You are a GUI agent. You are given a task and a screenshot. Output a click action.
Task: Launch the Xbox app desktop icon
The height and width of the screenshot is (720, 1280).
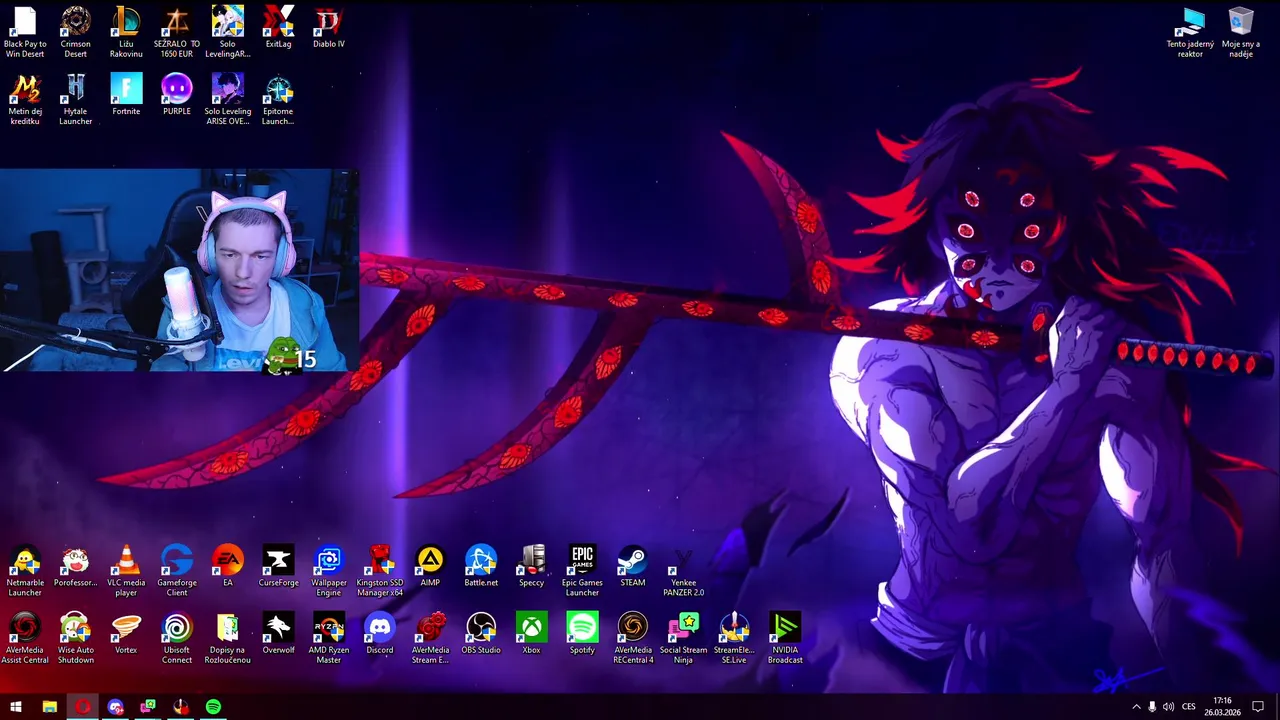coord(531,634)
